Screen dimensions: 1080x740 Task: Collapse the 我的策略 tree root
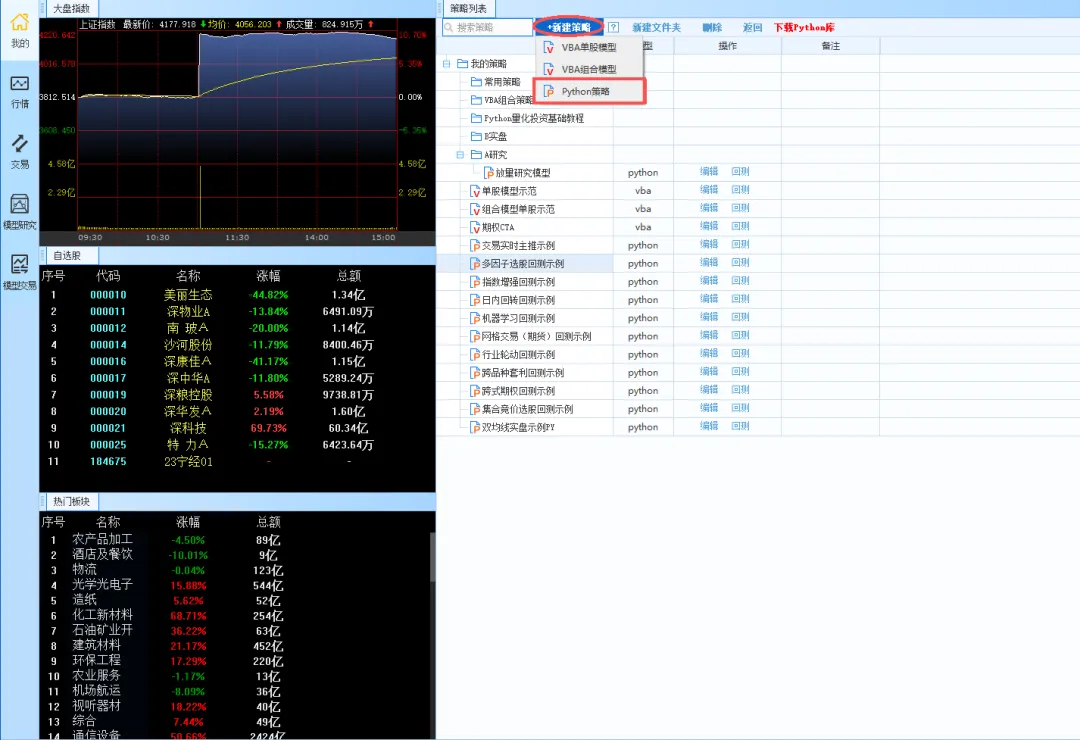click(x=446, y=63)
